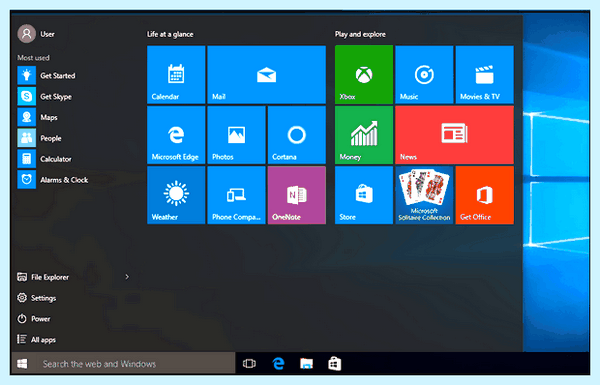Launch the OneNote tile
This screenshot has width=600, height=385.
[297, 195]
